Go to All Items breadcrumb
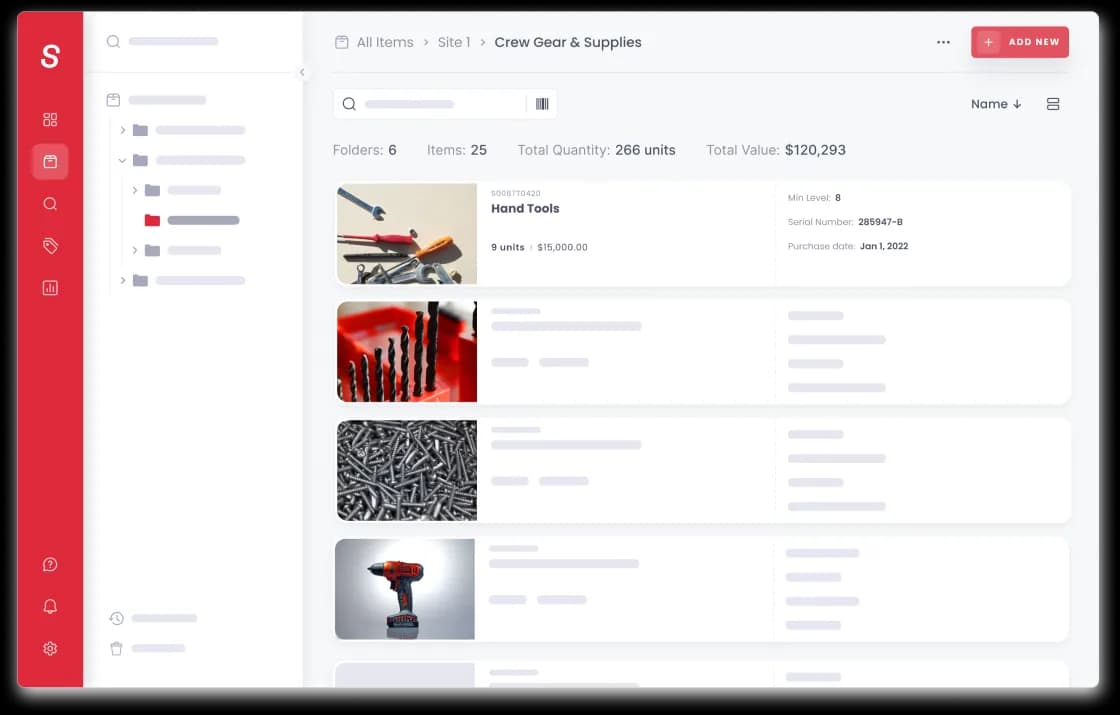This screenshot has width=1120, height=715. (385, 42)
